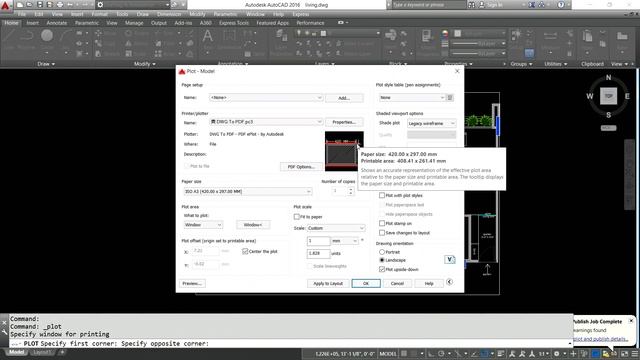Click the Open file icon in quick access toolbar
This screenshot has height=360, width=640.
29,5
